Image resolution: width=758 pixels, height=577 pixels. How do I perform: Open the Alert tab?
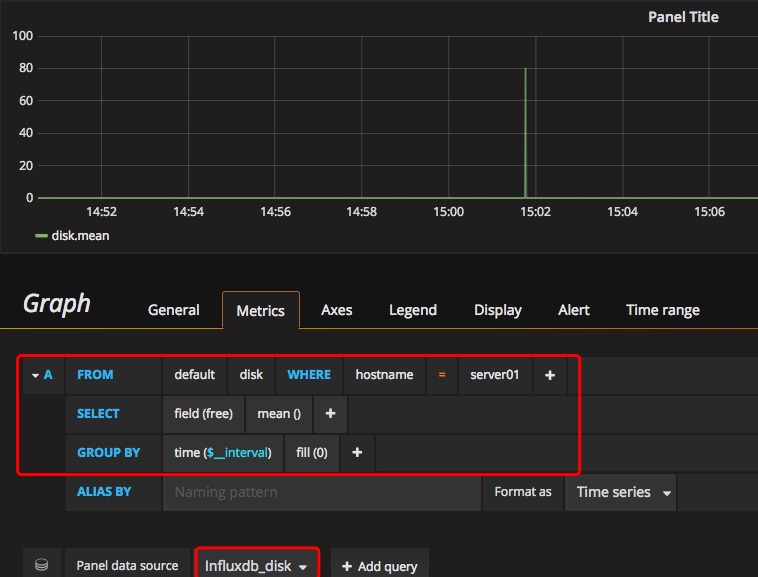click(x=574, y=310)
